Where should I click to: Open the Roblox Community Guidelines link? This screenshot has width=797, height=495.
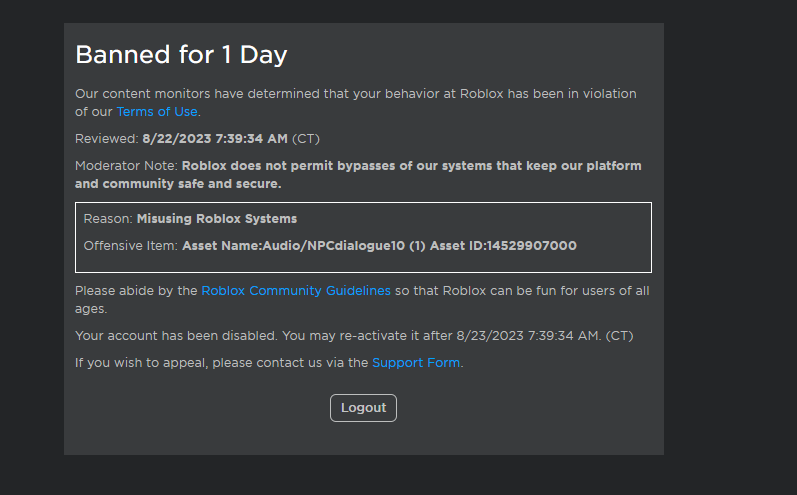click(296, 291)
